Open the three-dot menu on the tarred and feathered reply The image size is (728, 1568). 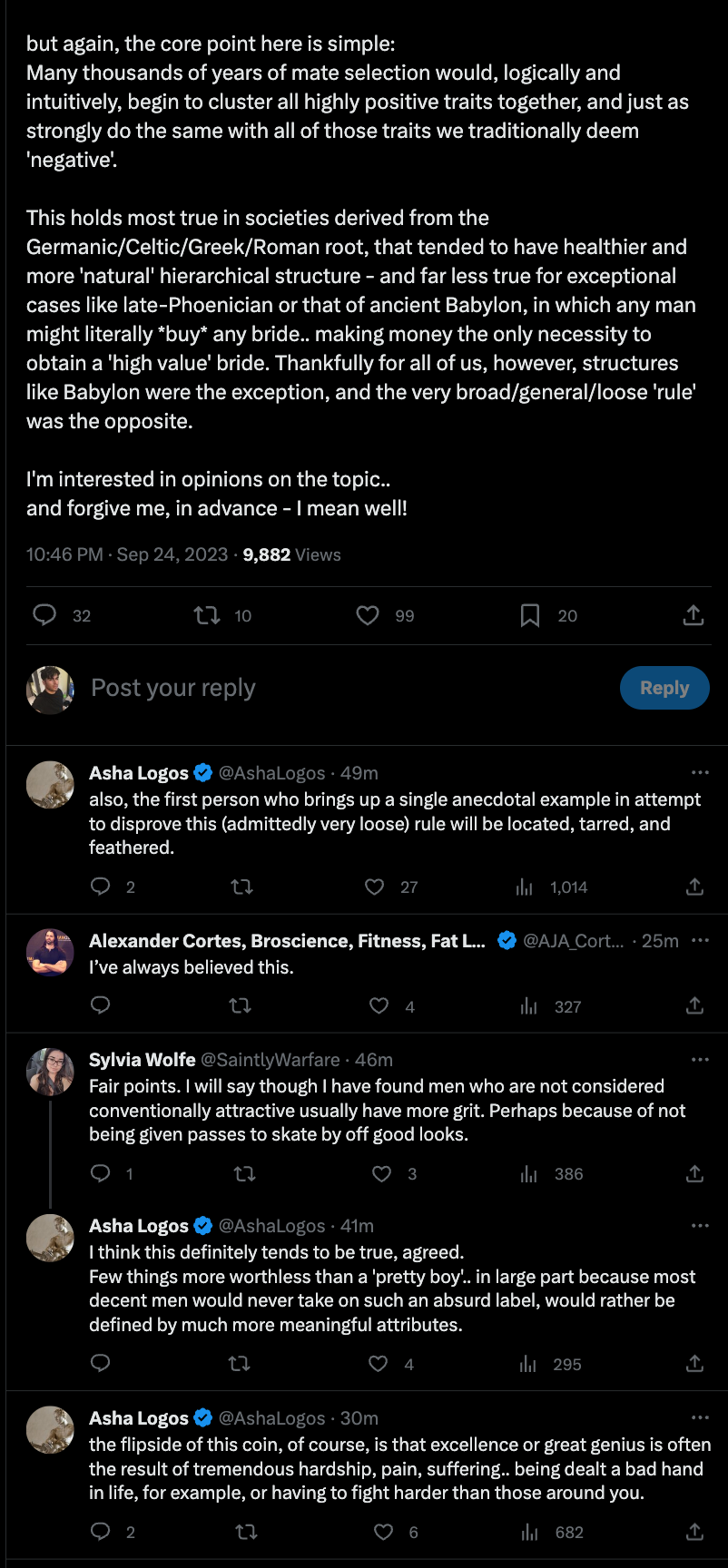click(x=700, y=772)
